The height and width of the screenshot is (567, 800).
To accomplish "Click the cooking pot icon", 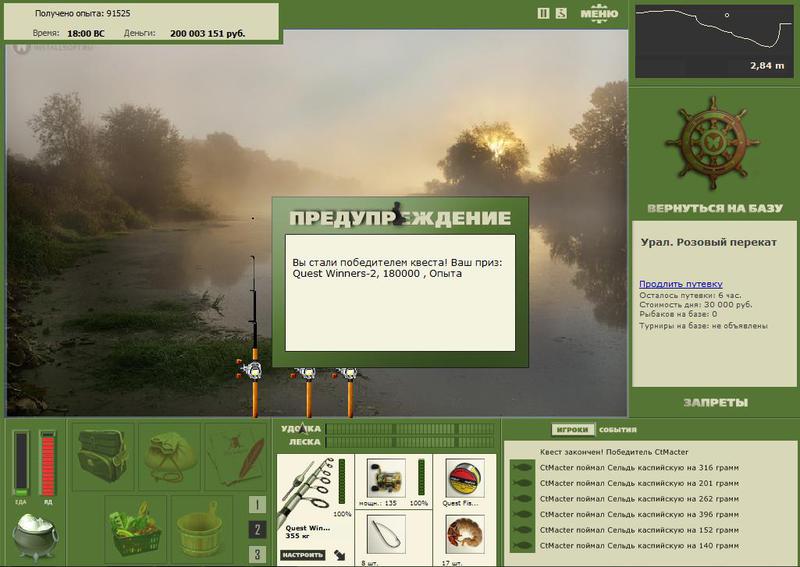I will [35, 536].
